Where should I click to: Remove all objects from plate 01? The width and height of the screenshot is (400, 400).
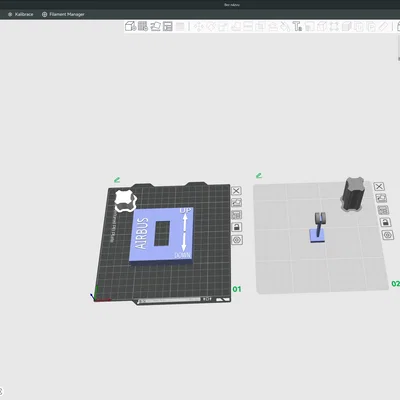[236, 191]
